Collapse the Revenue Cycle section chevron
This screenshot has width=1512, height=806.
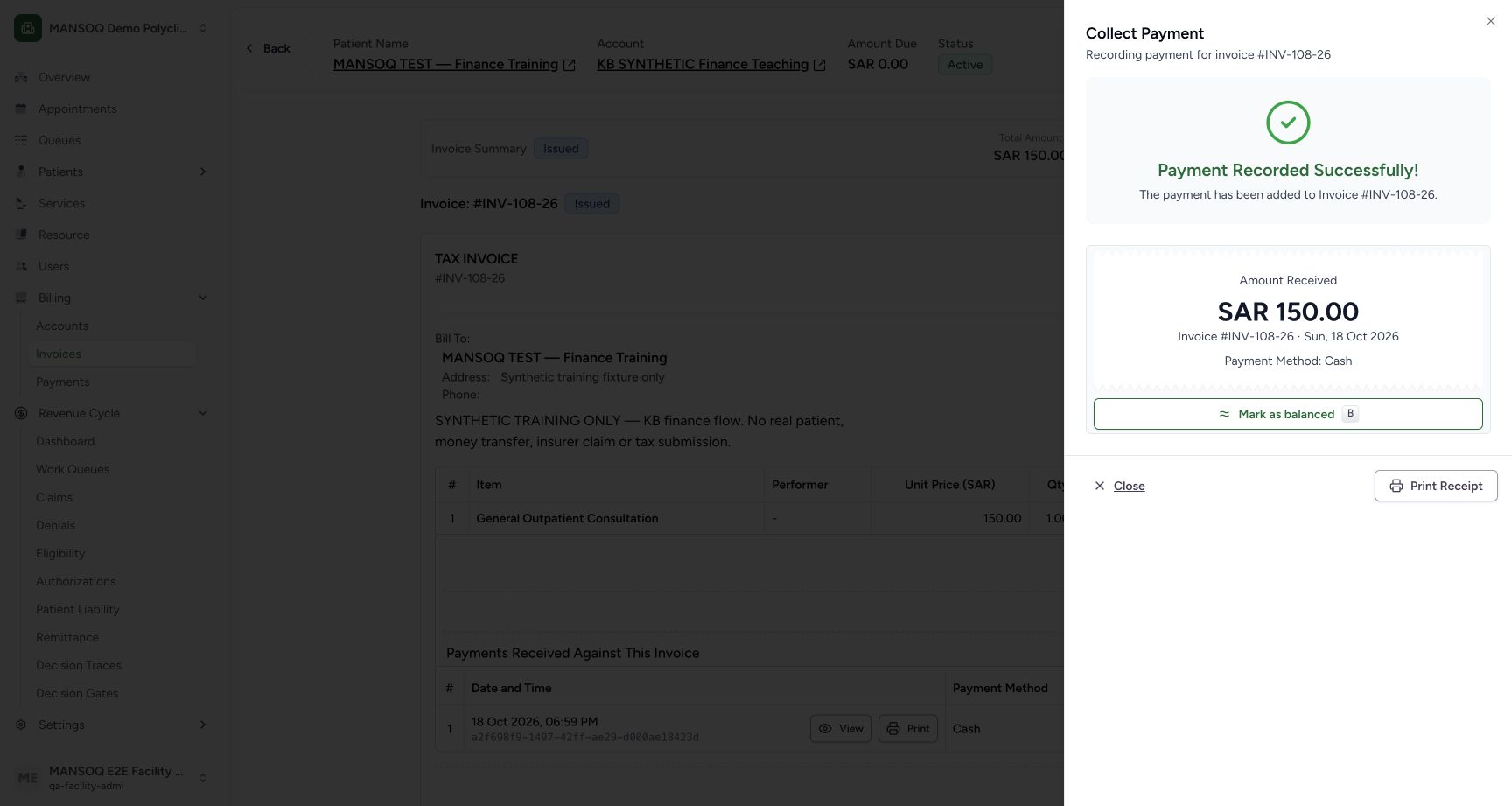203,413
